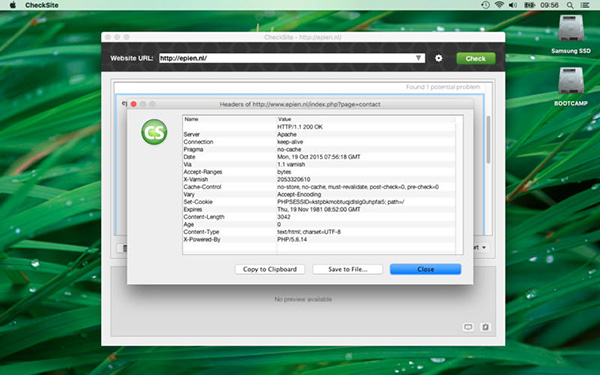This screenshot has width=600, height=375.
Task: Select the HTTP/1.1 200 OK row
Action: point(319,127)
